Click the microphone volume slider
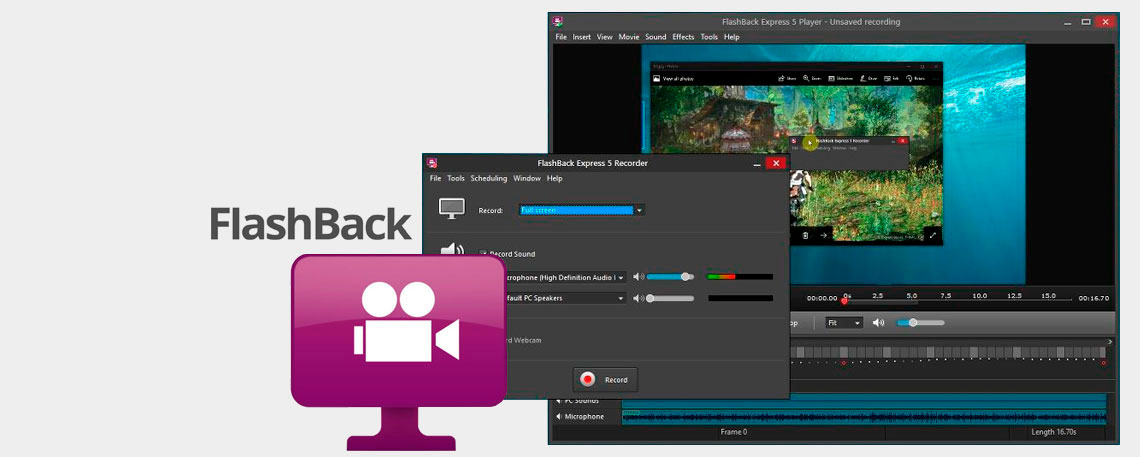The height and width of the screenshot is (457, 1140). coord(670,277)
